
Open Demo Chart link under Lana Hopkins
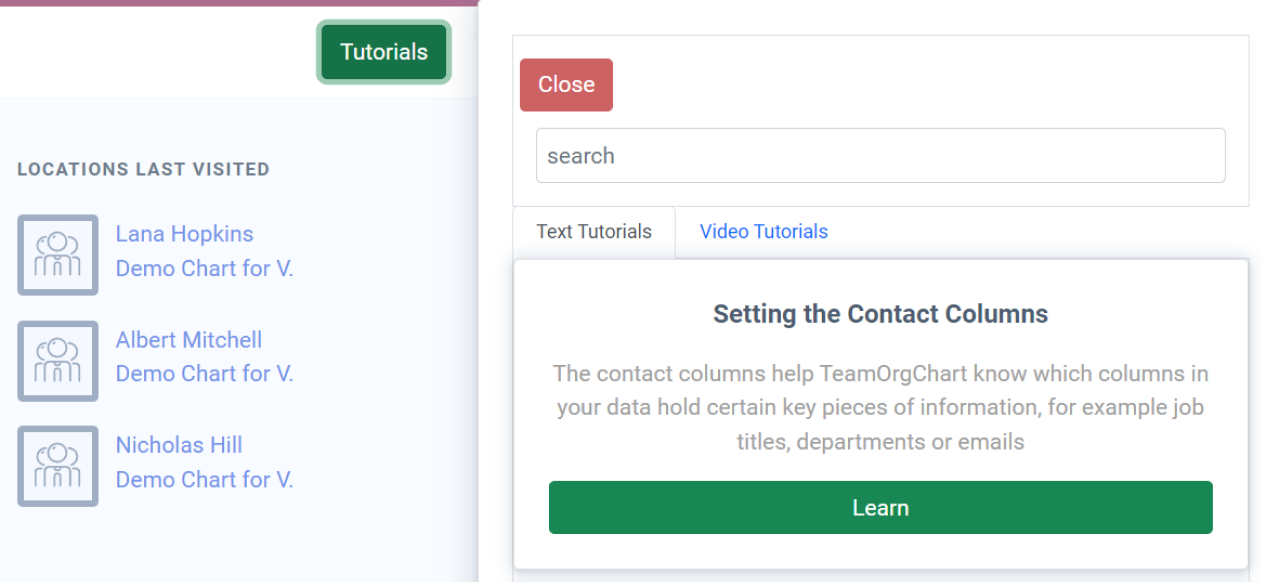pyautogui.click(x=204, y=268)
